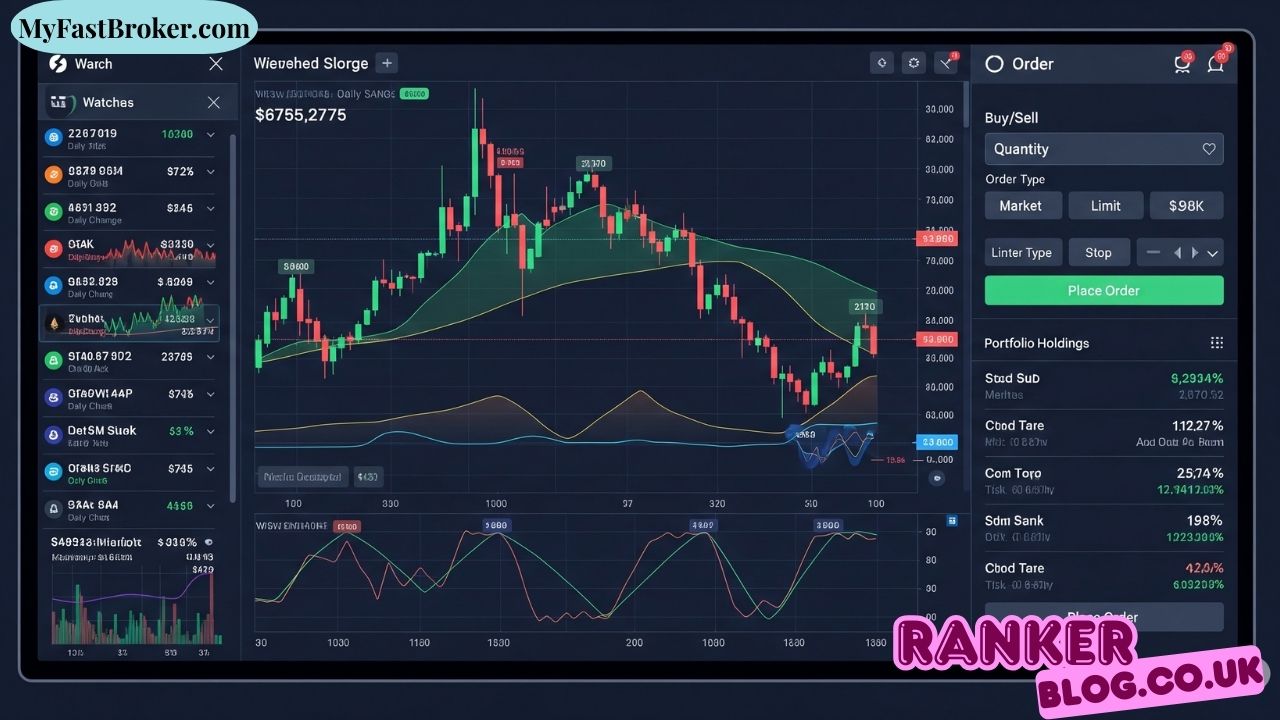Open the settings gear above the chart
This screenshot has height=720, width=1280.
(913, 62)
